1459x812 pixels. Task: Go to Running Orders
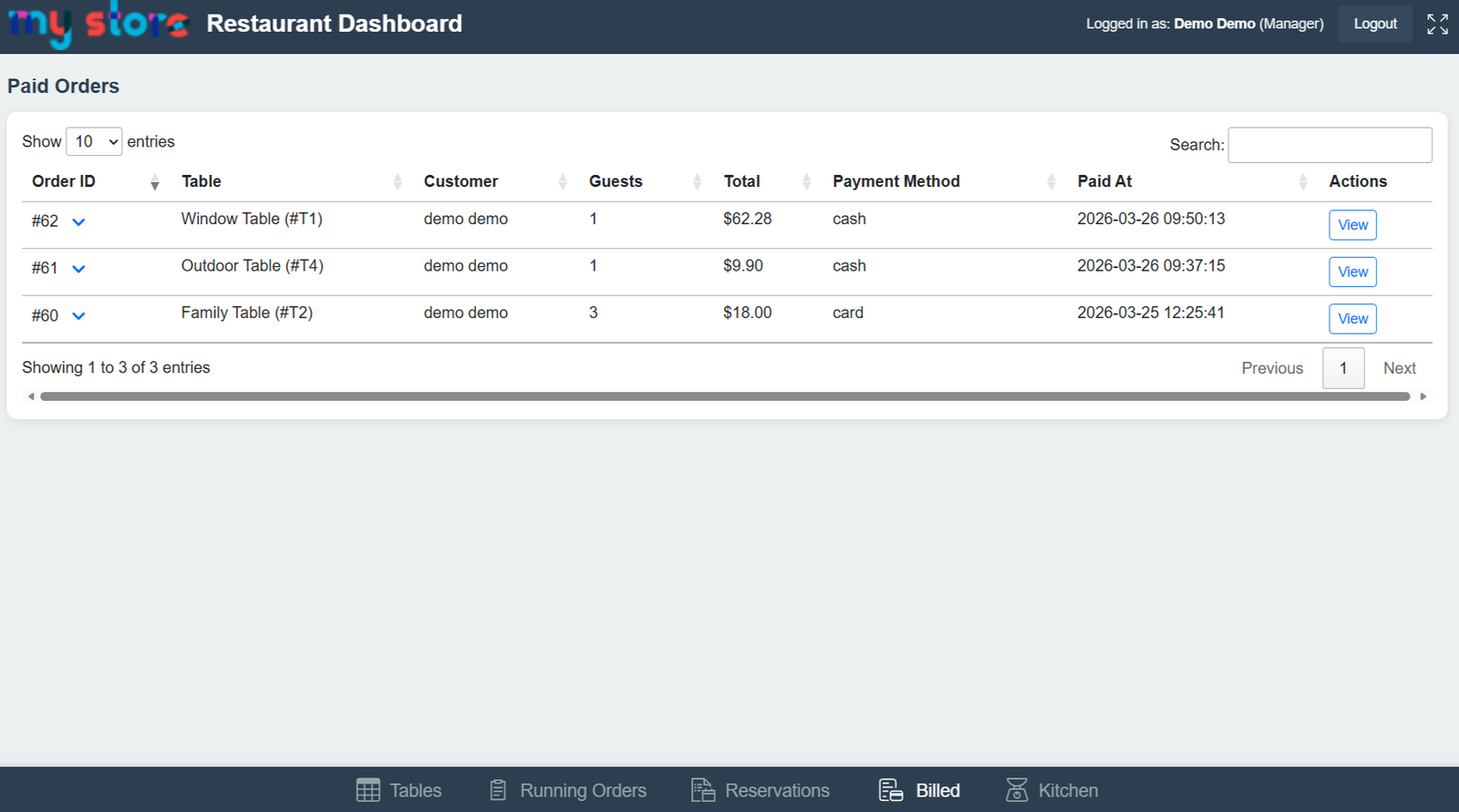(x=567, y=790)
